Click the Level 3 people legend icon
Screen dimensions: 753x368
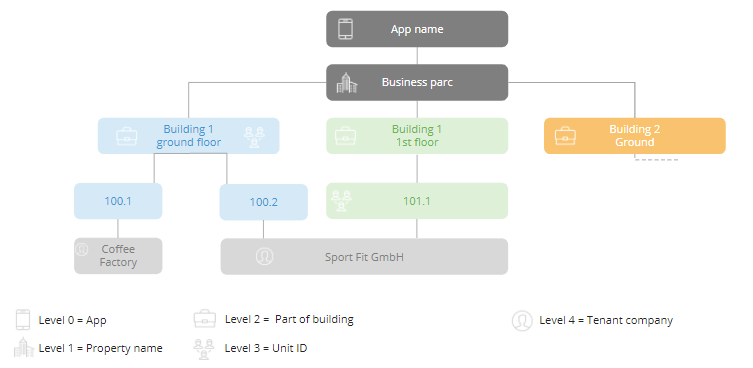pos(204,349)
